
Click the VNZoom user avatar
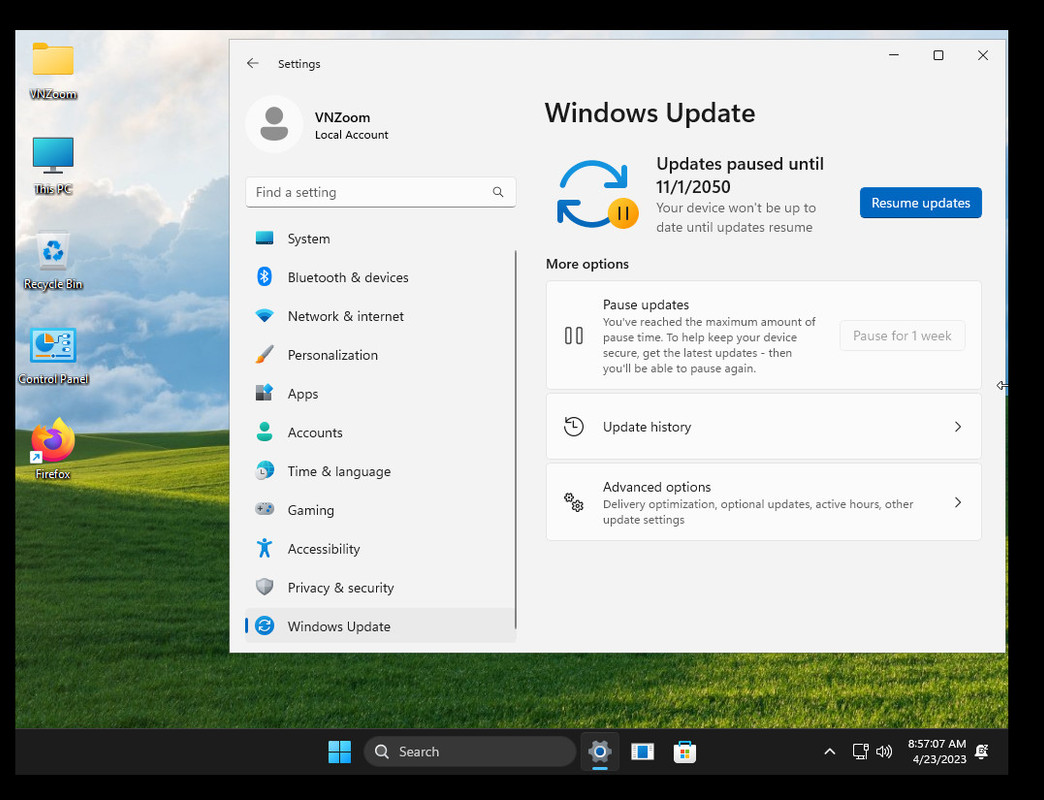tap(274, 124)
